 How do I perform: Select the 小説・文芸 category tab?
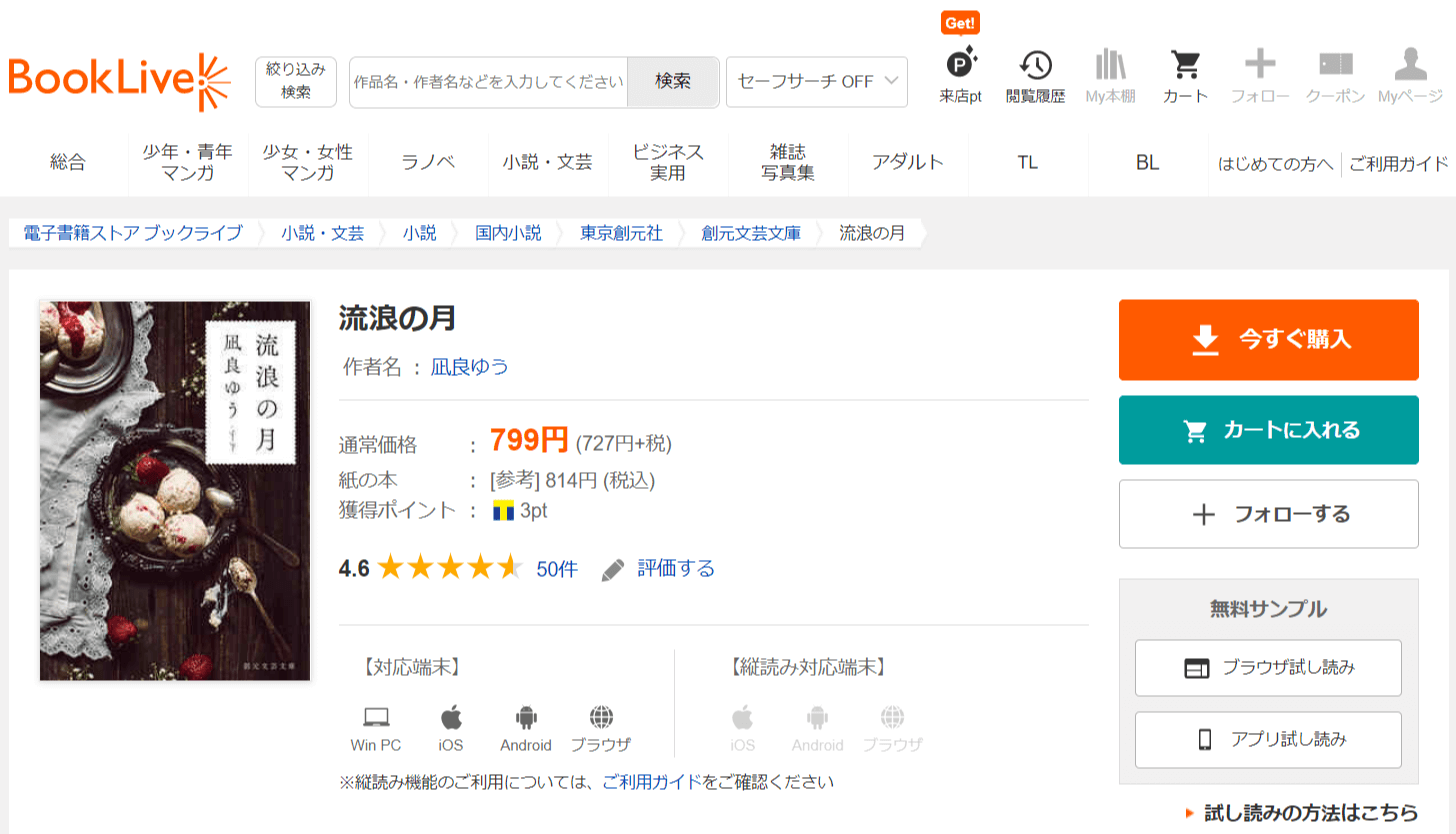pos(548,162)
